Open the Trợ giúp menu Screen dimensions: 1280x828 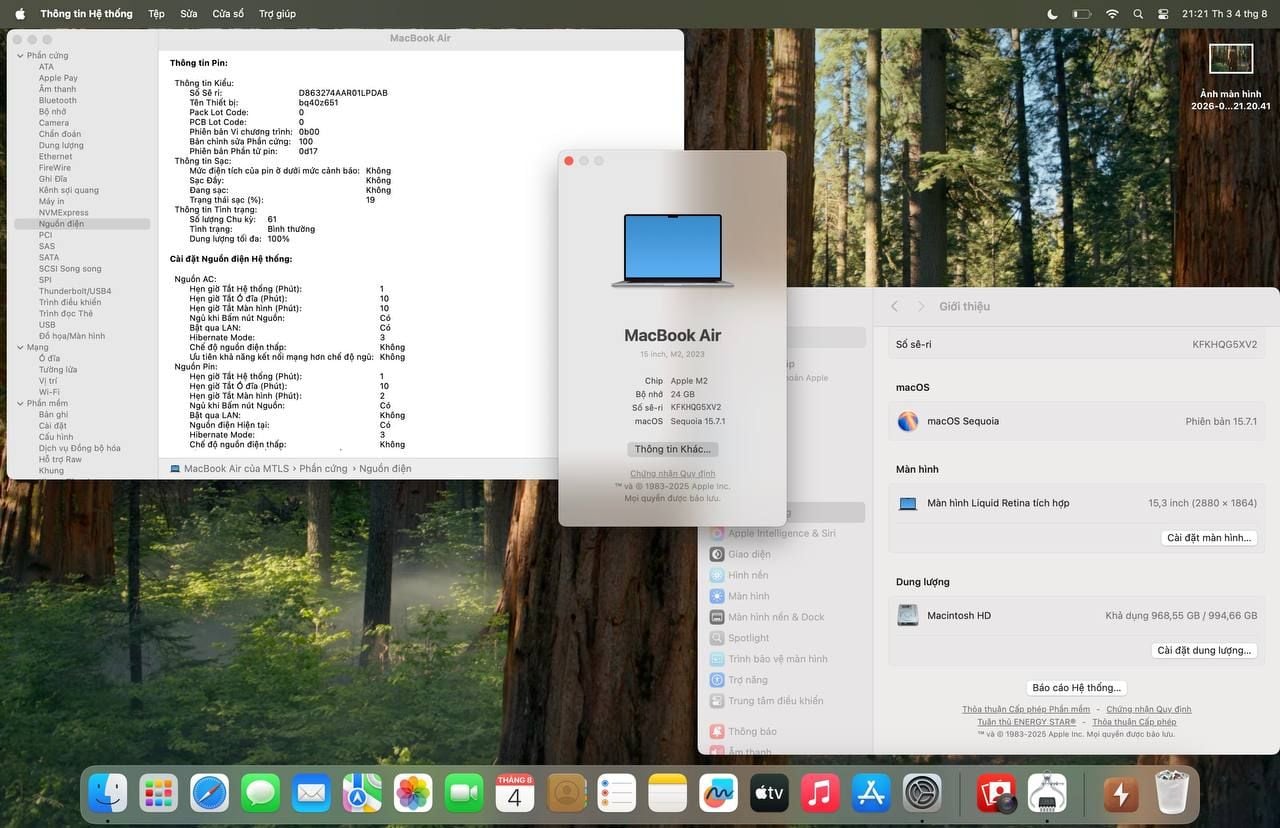[x=277, y=14]
